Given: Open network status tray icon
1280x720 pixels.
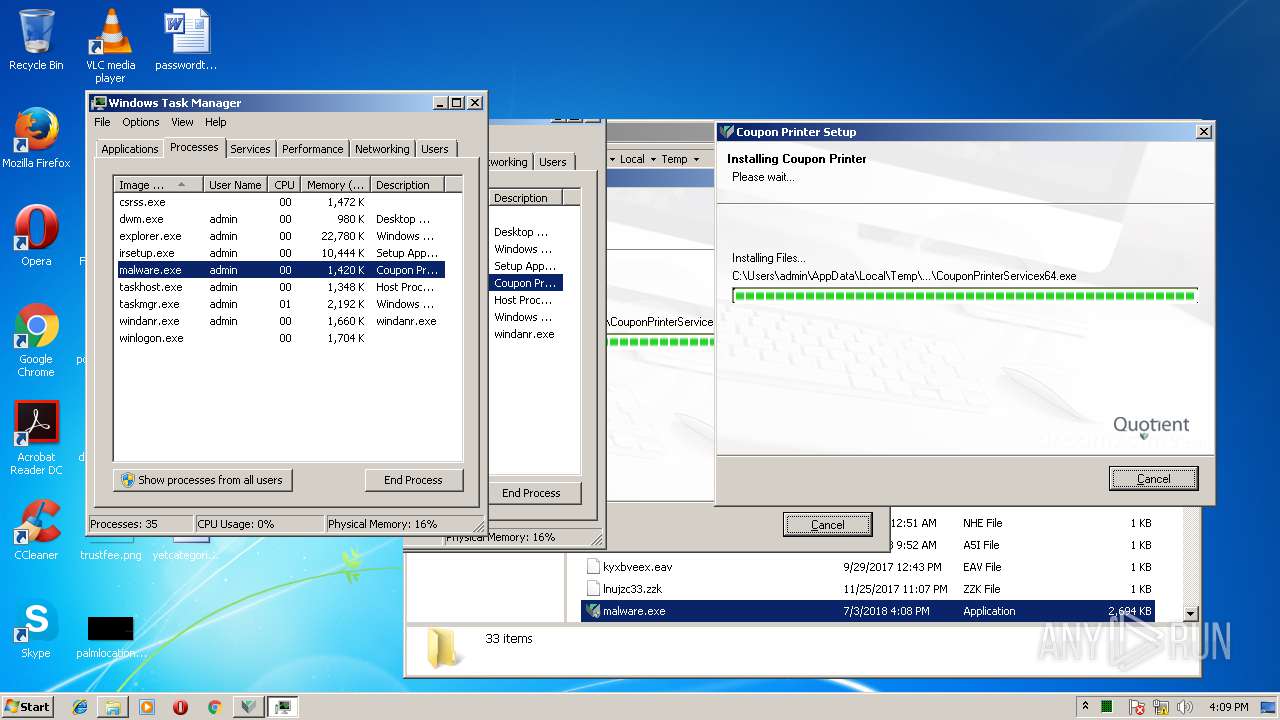Looking at the screenshot, I should click(1161, 707).
